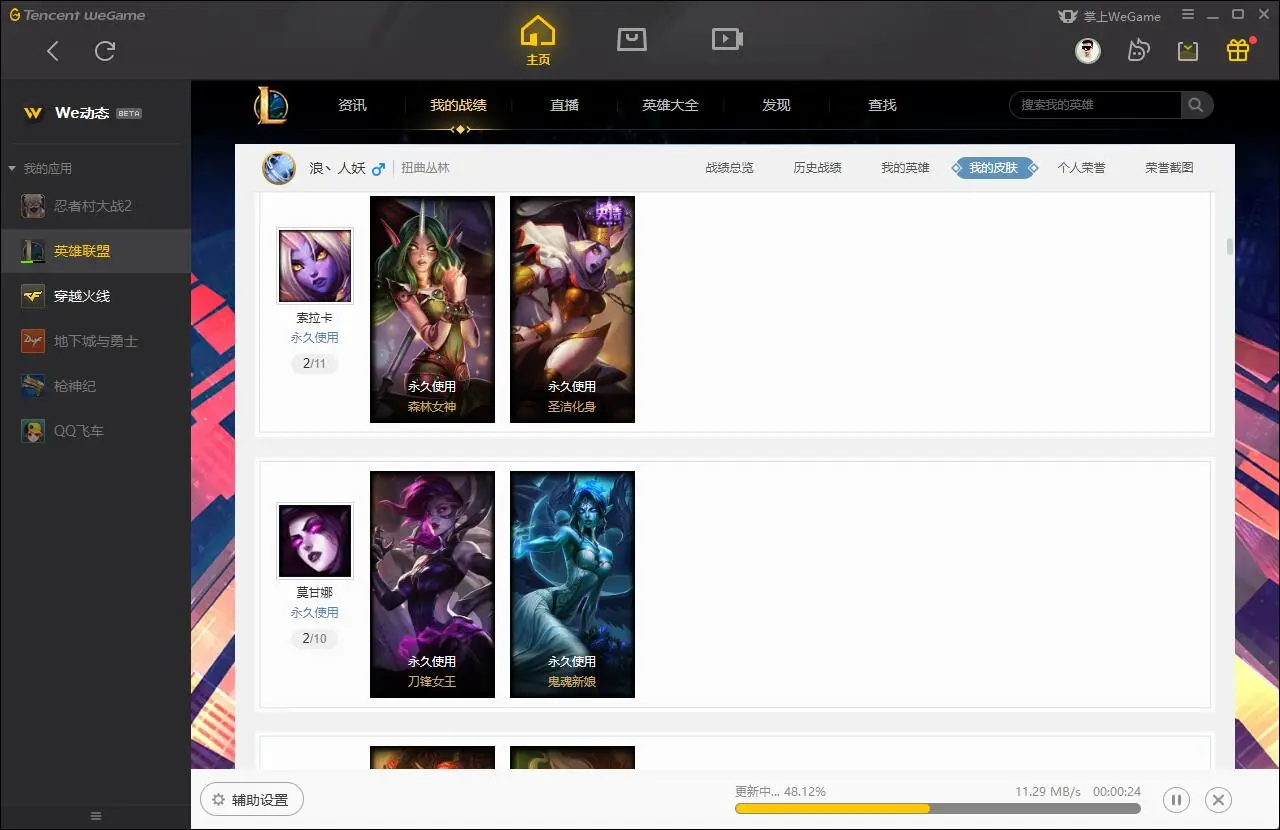The image size is (1280, 830).
Task: Open the user avatar in the top right
Action: pyautogui.click(x=1088, y=50)
